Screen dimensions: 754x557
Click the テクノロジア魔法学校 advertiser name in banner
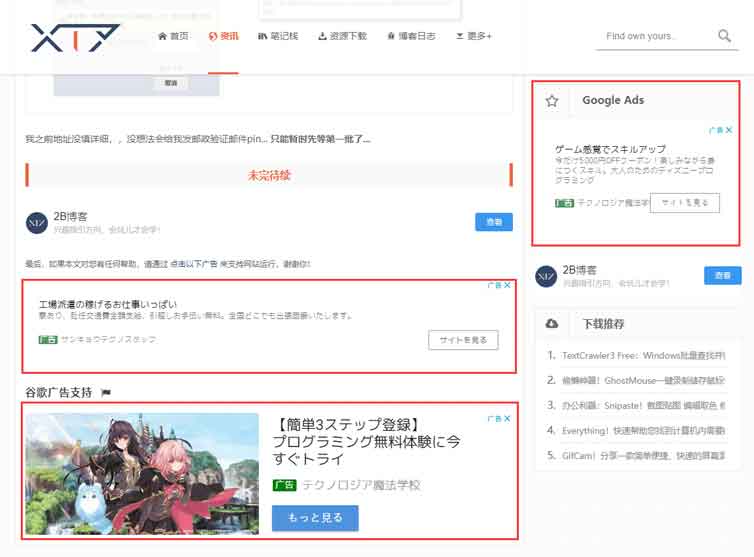click(x=361, y=485)
